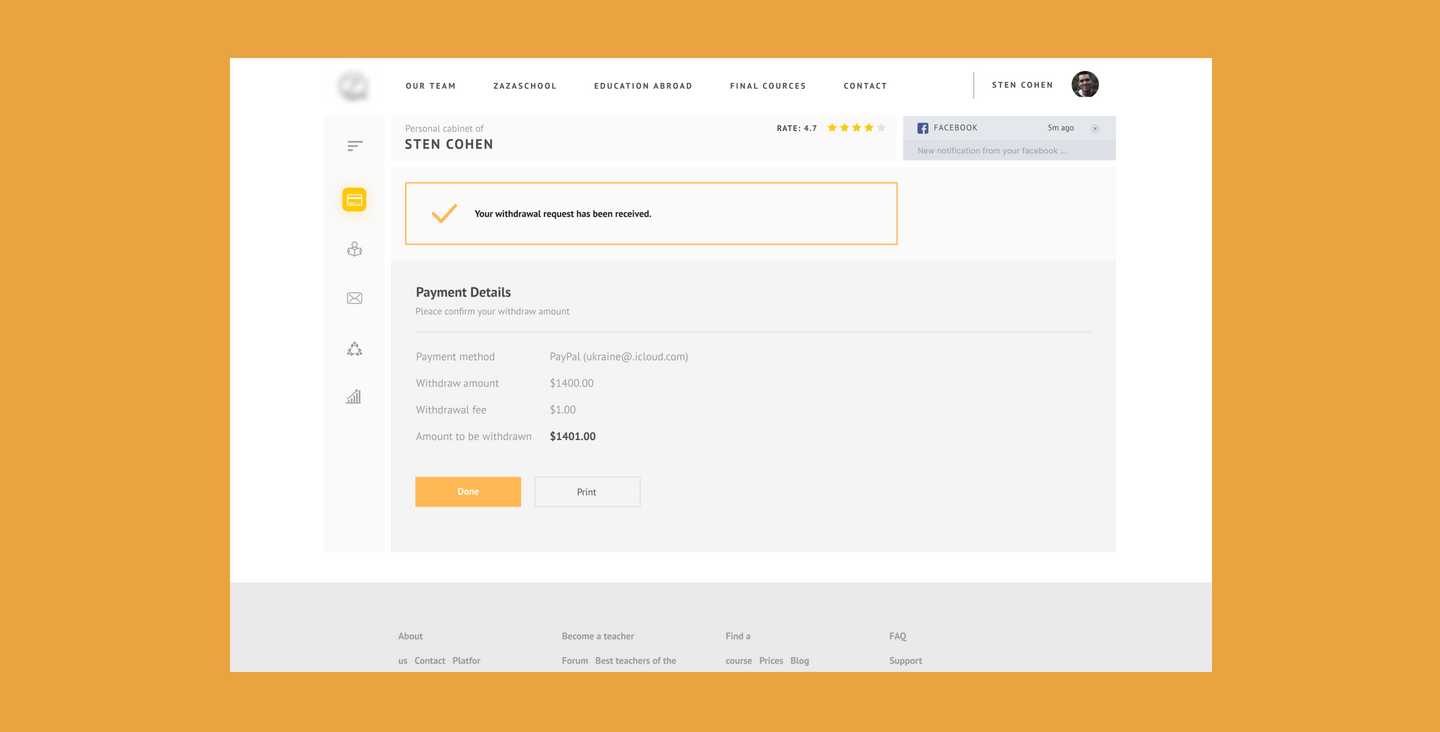Open the sidebar hamburger menu icon
Viewport: 1440px width, 732px height.
coord(355,146)
